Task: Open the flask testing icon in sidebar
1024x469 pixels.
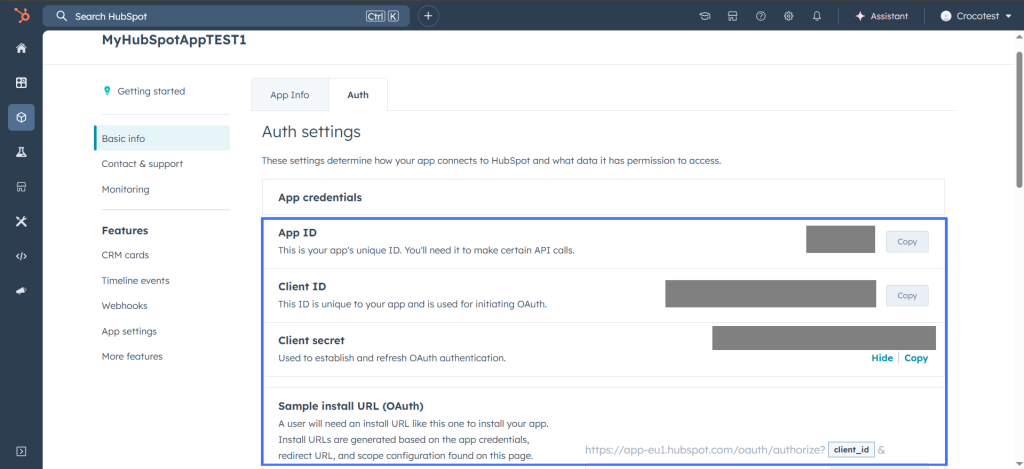Action: point(21,152)
